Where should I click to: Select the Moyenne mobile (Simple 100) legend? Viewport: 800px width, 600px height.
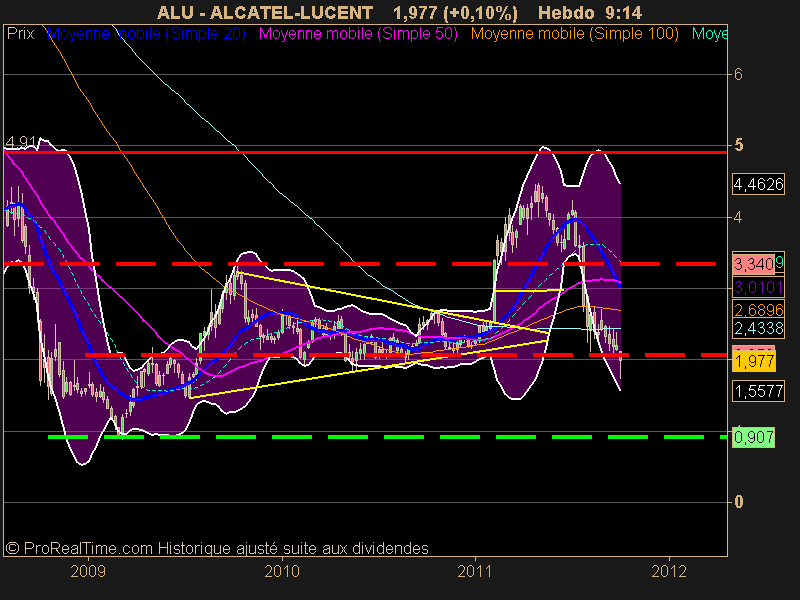click(x=574, y=34)
